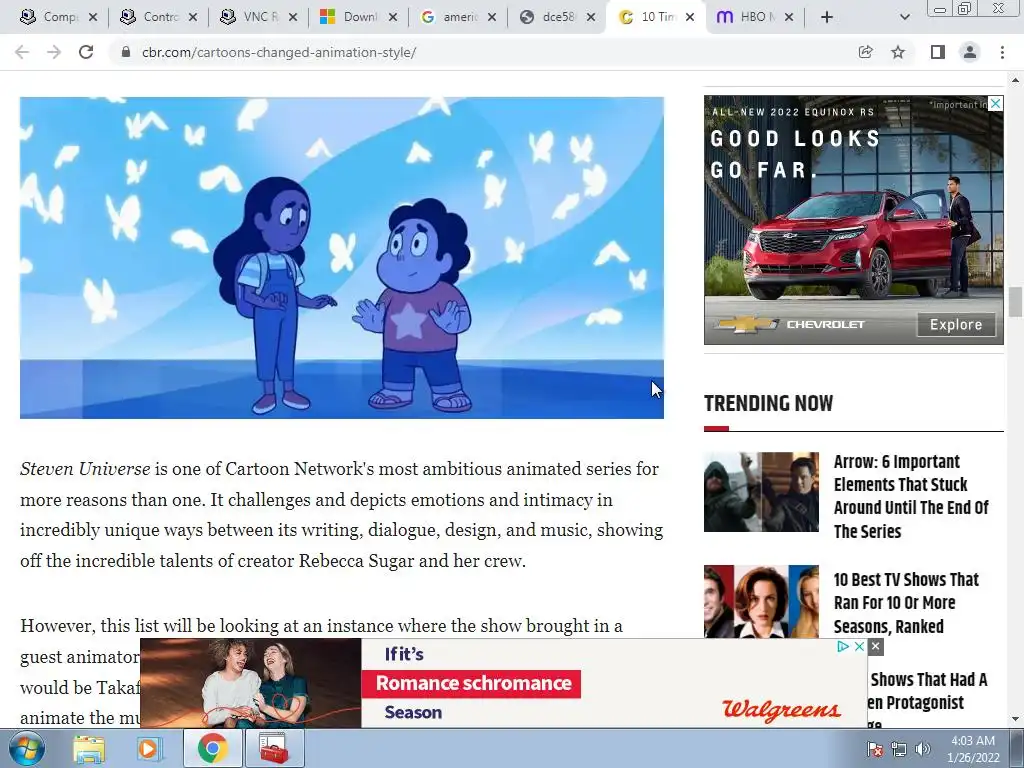The image size is (1024, 768).
Task: Open the Windows Start menu
Action: 26,748
